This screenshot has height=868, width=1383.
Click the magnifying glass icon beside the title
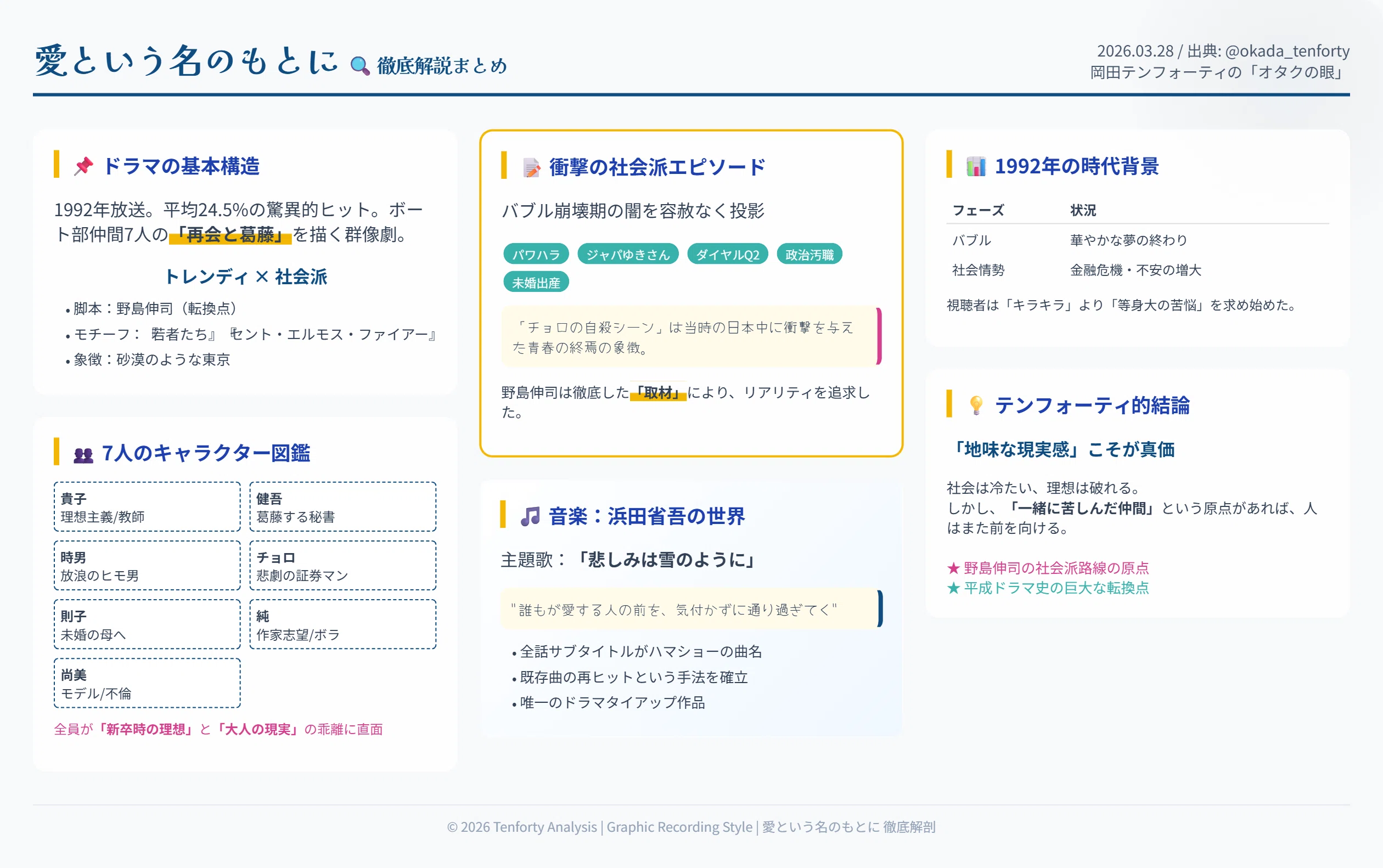tap(360, 65)
